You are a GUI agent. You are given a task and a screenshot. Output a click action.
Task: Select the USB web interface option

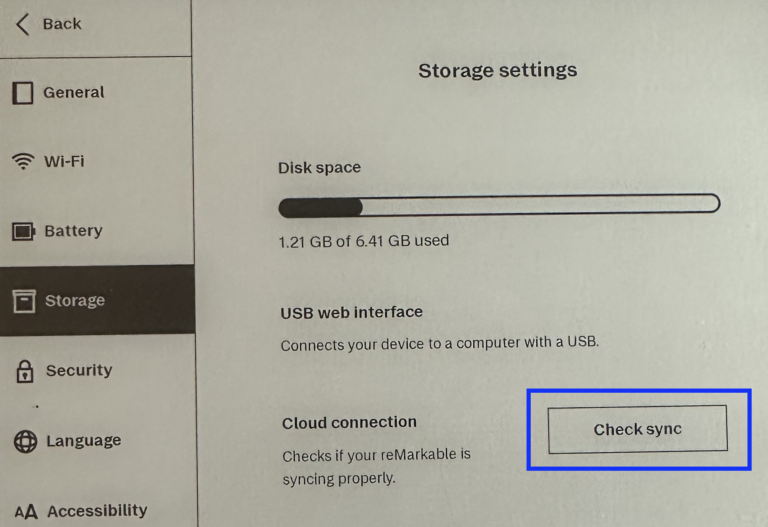click(351, 312)
